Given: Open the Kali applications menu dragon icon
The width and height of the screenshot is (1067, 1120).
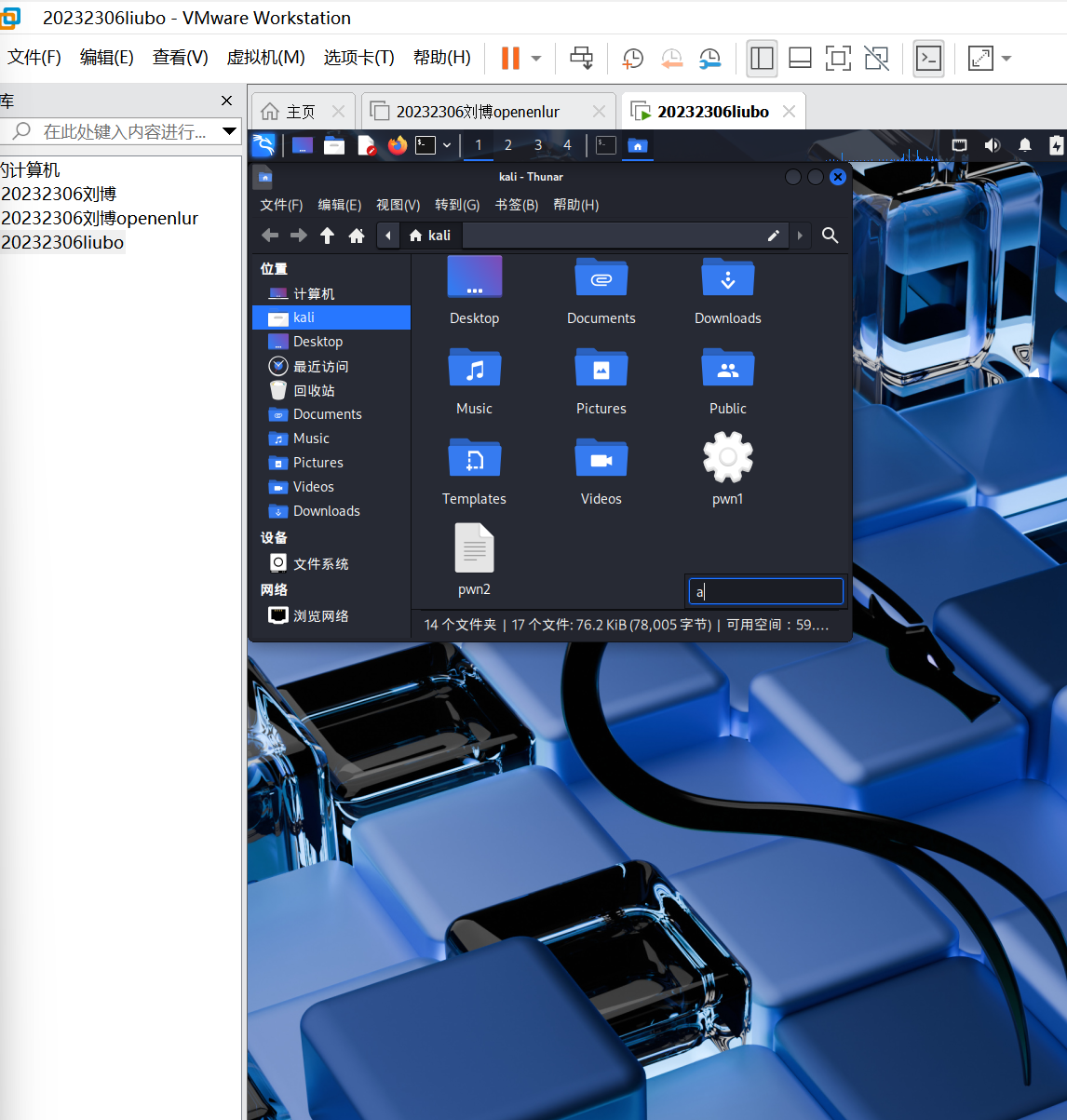Looking at the screenshot, I should [x=264, y=145].
